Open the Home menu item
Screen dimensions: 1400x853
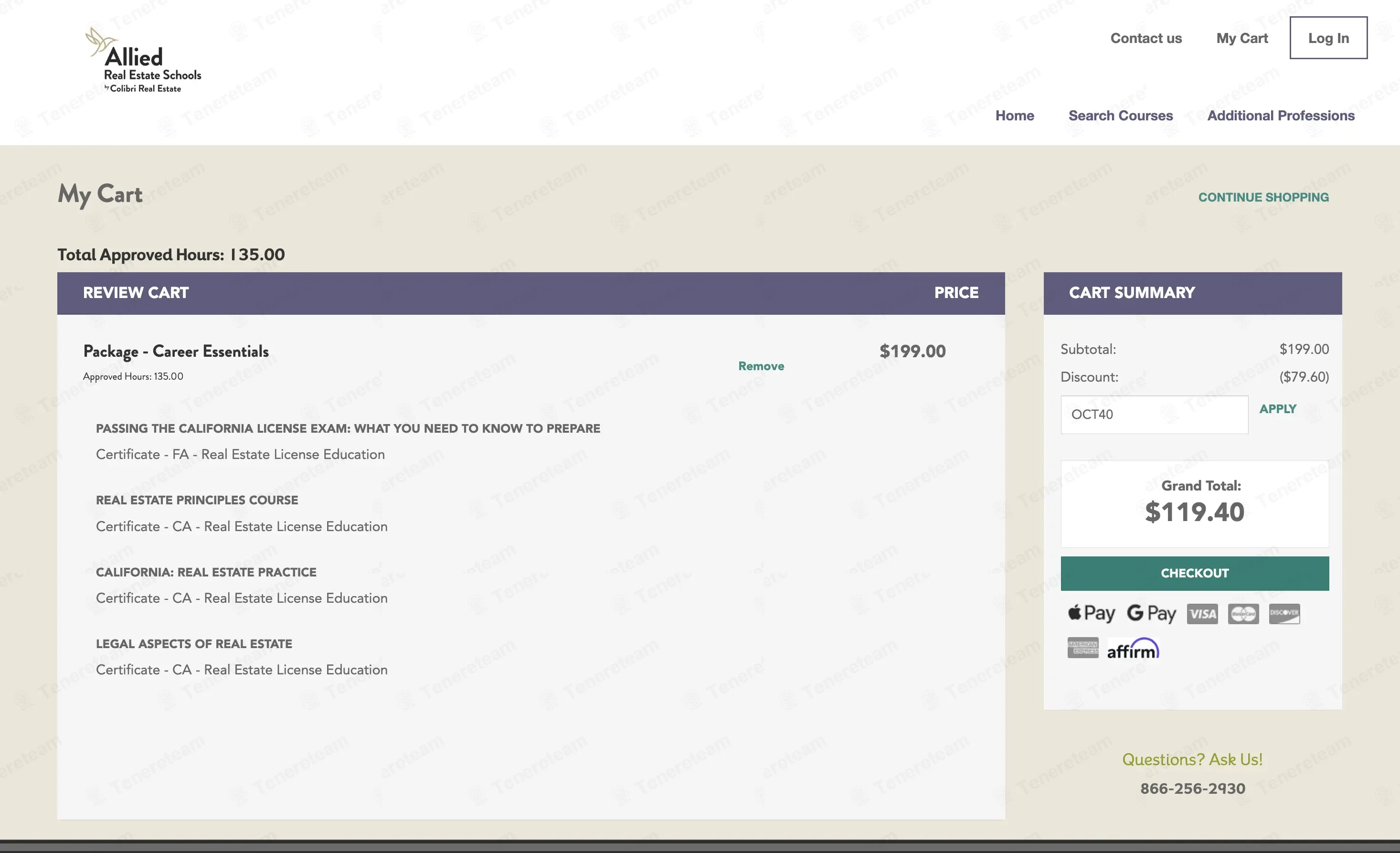point(1014,116)
